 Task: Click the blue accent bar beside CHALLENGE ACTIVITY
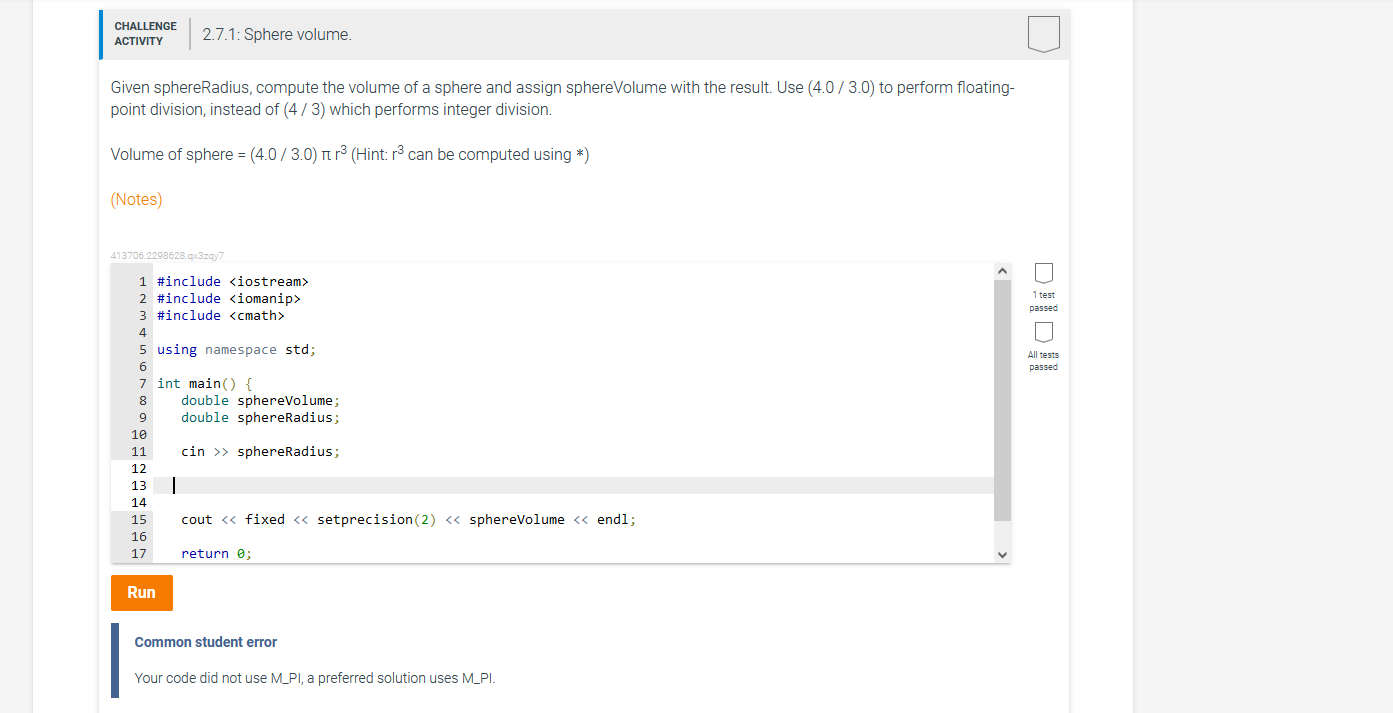tap(100, 33)
